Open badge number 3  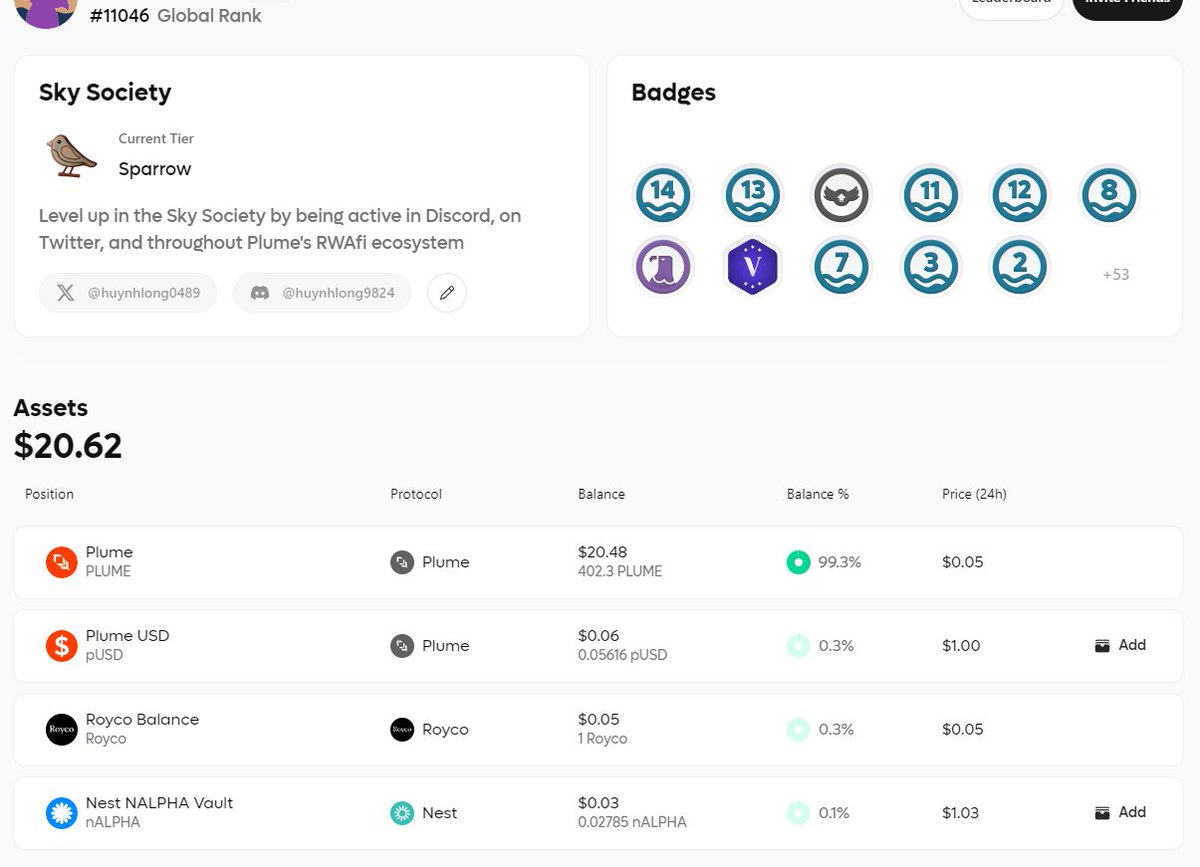[x=930, y=267]
